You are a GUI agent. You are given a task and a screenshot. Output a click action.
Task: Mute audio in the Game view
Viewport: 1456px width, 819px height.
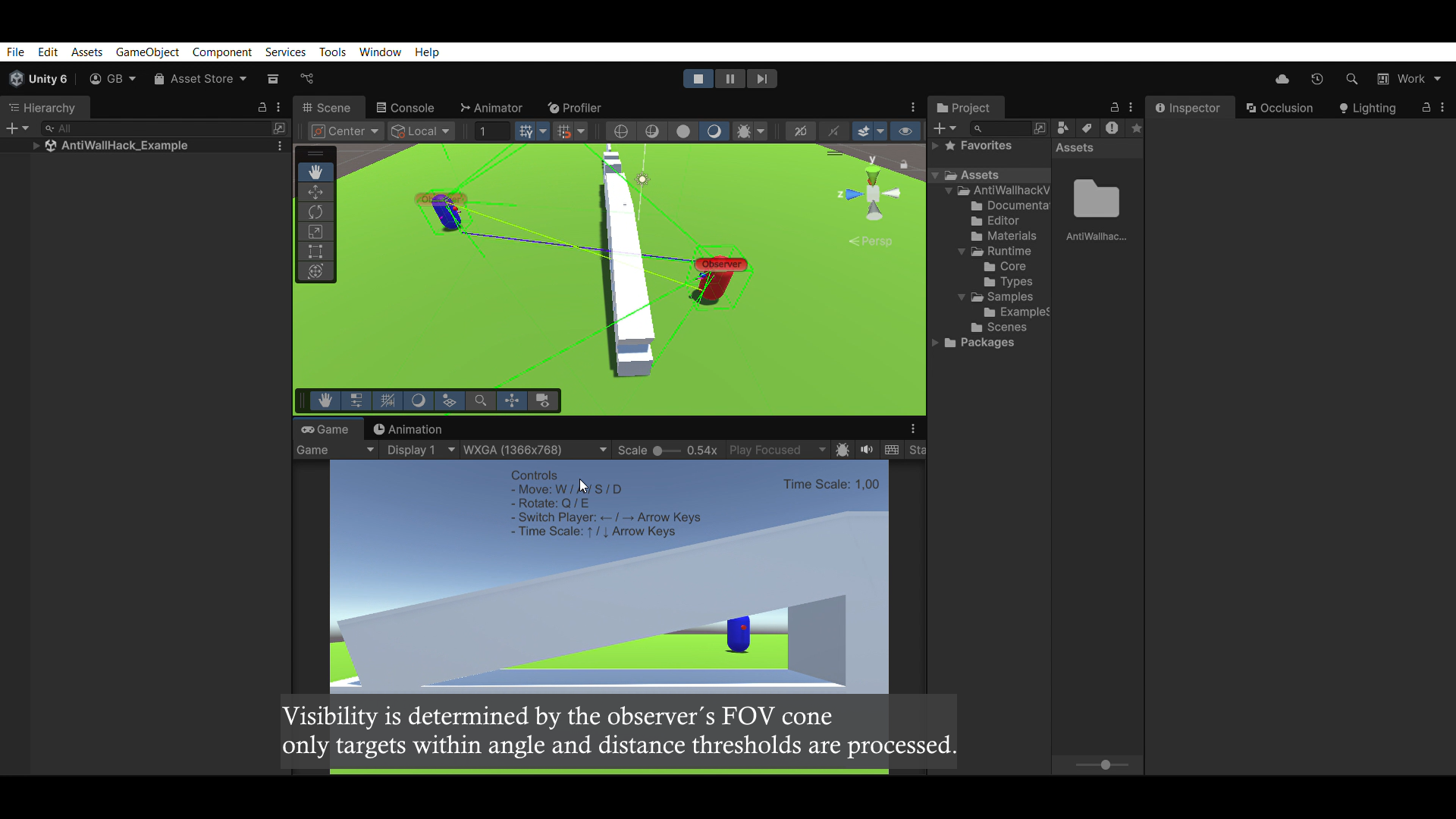coord(866,450)
